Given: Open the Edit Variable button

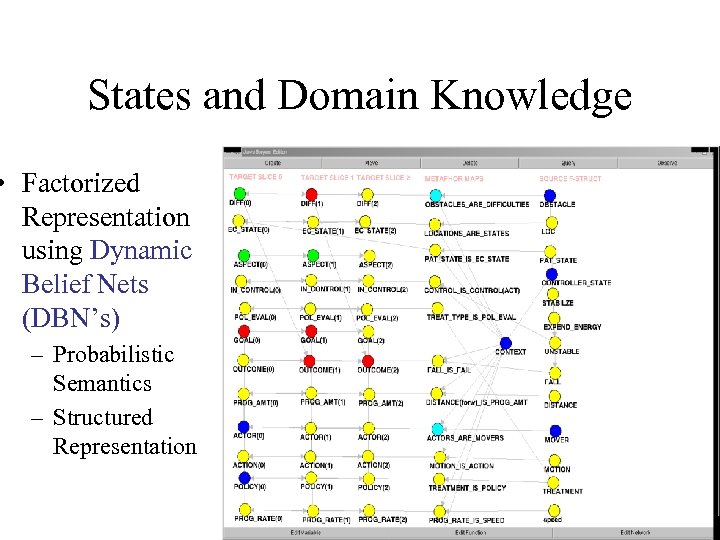Looking at the screenshot, I should click(305, 533).
